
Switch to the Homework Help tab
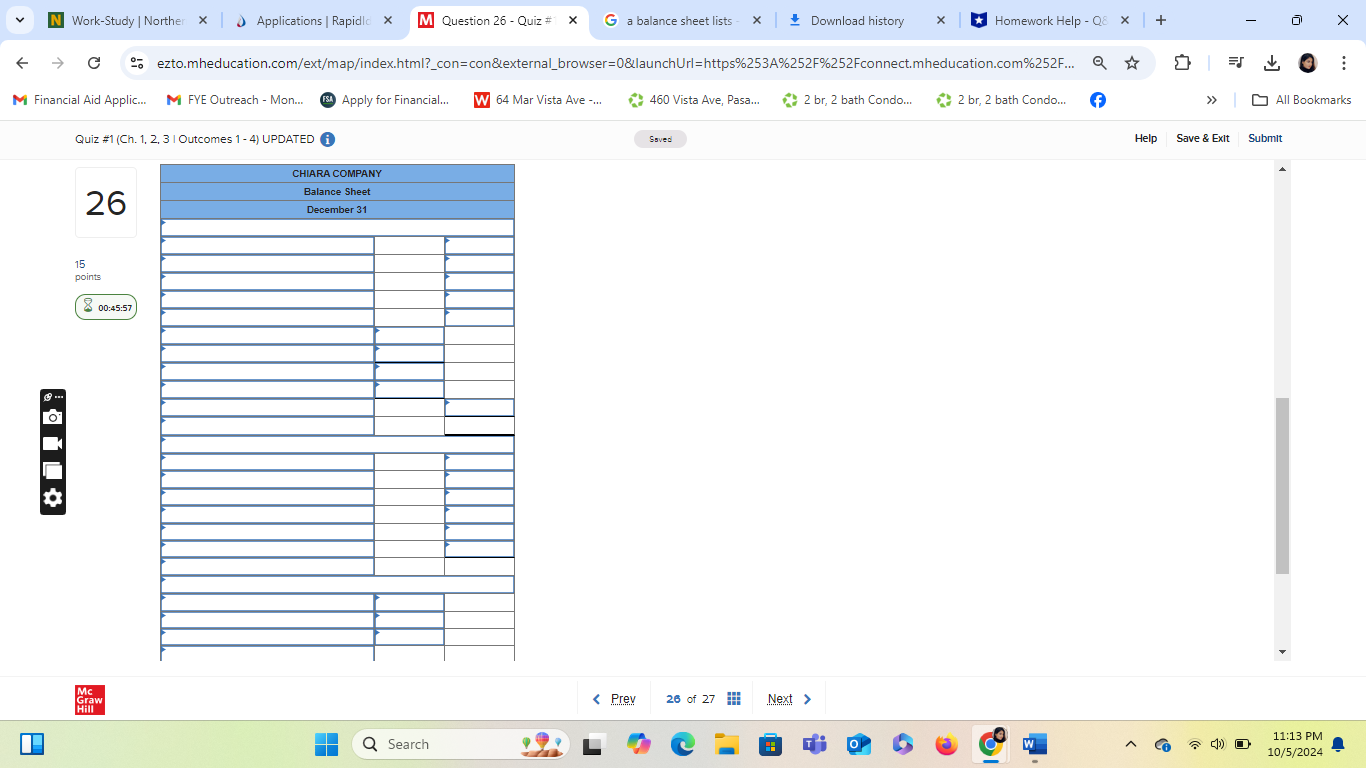click(x=1050, y=20)
